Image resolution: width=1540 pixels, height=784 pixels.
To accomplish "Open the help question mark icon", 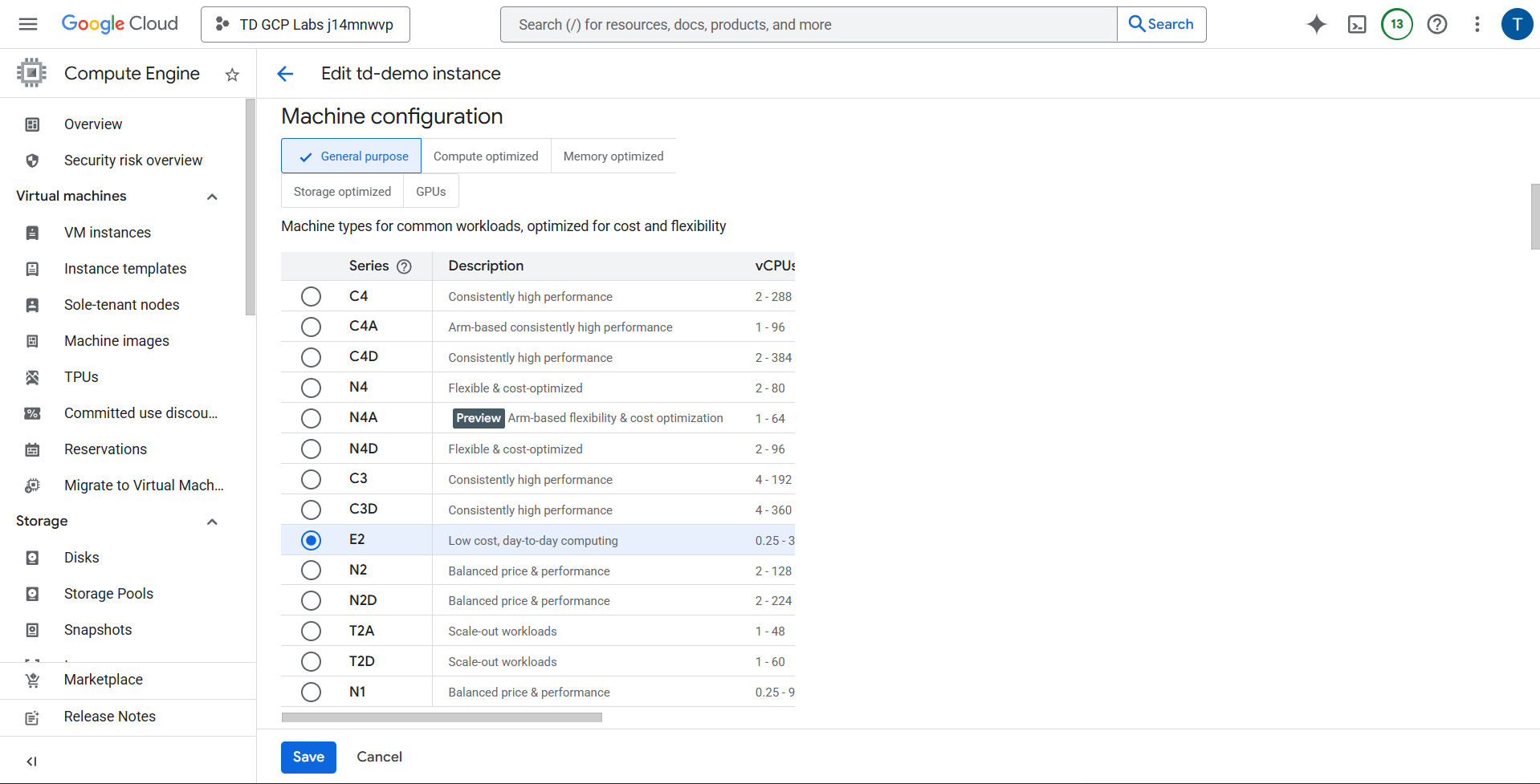I will pos(1437,24).
